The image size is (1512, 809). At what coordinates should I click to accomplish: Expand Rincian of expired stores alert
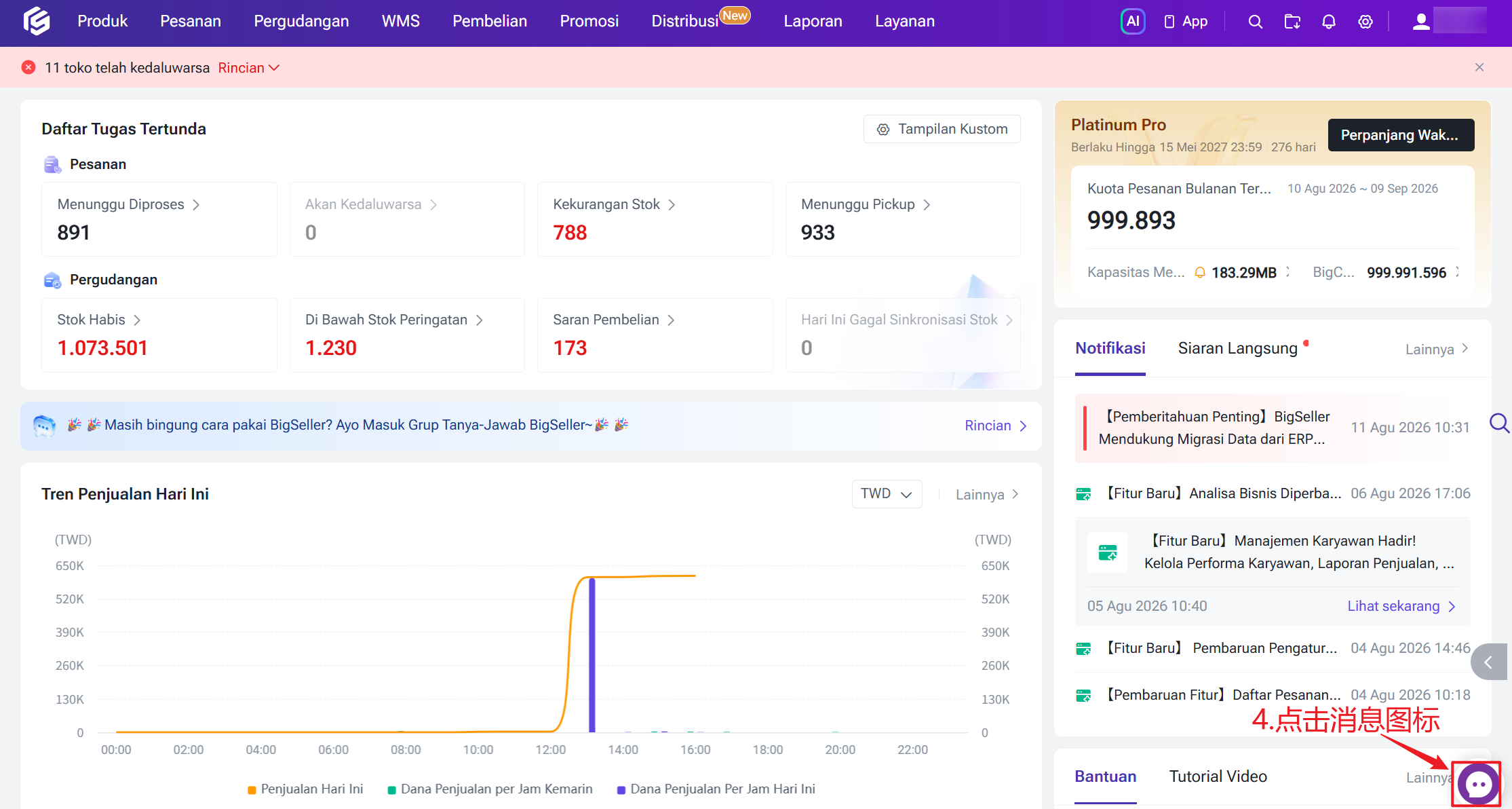(249, 68)
